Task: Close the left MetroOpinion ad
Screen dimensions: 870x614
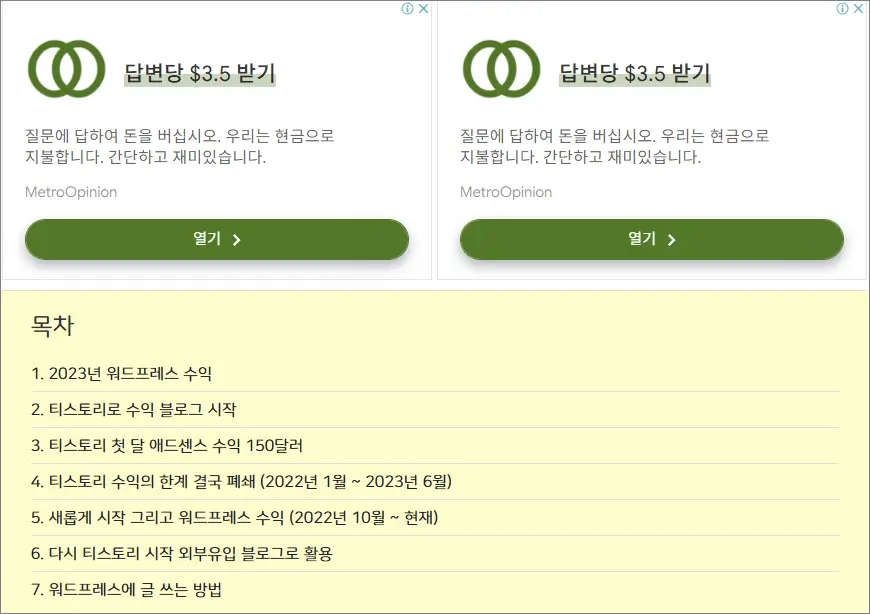Action: click(423, 9)
